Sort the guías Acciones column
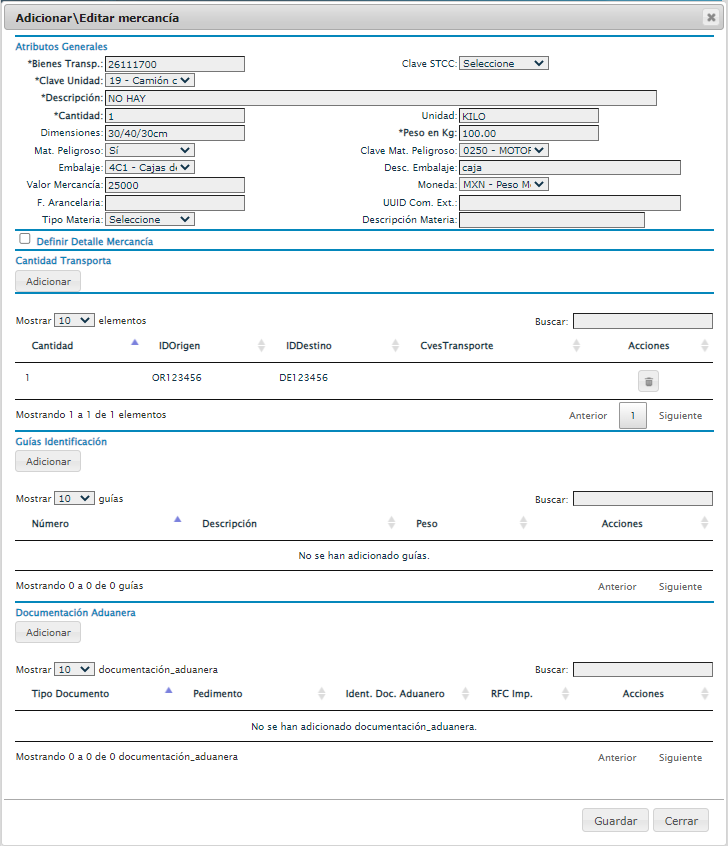This screenshot has height=846, width=728. pos(704,523)
